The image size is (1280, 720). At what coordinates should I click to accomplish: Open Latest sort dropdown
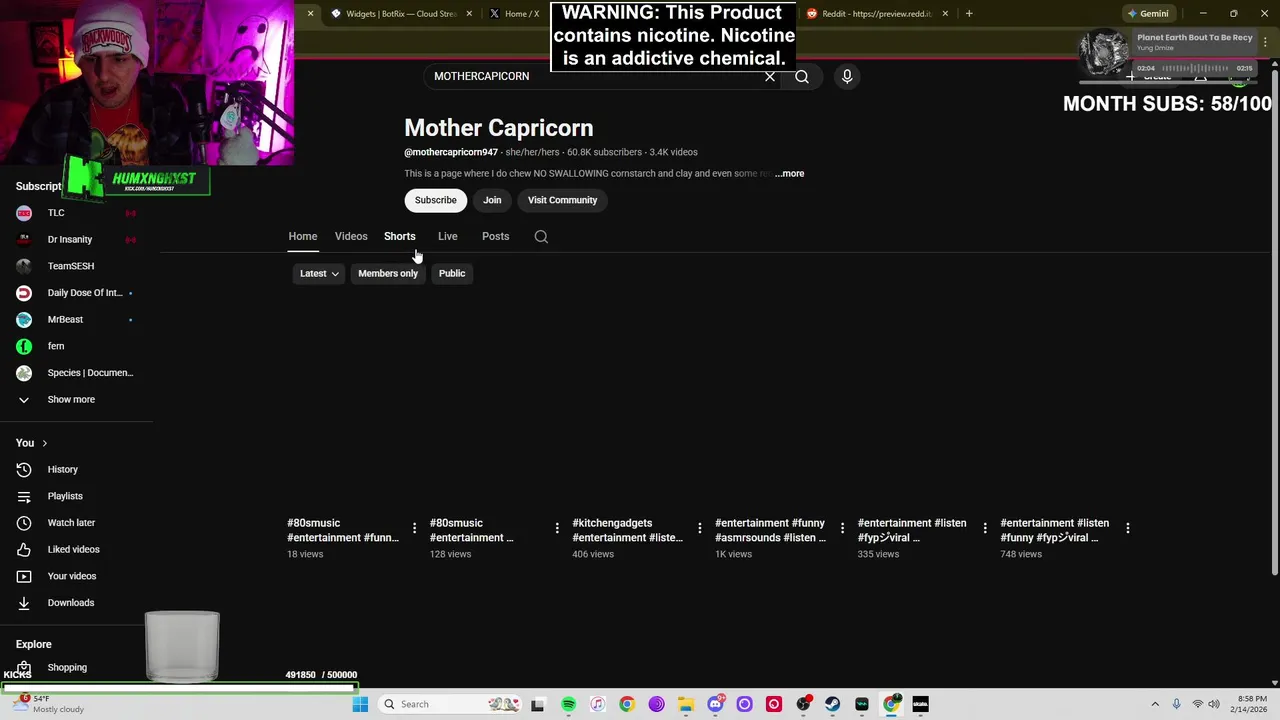pos(319,274)
